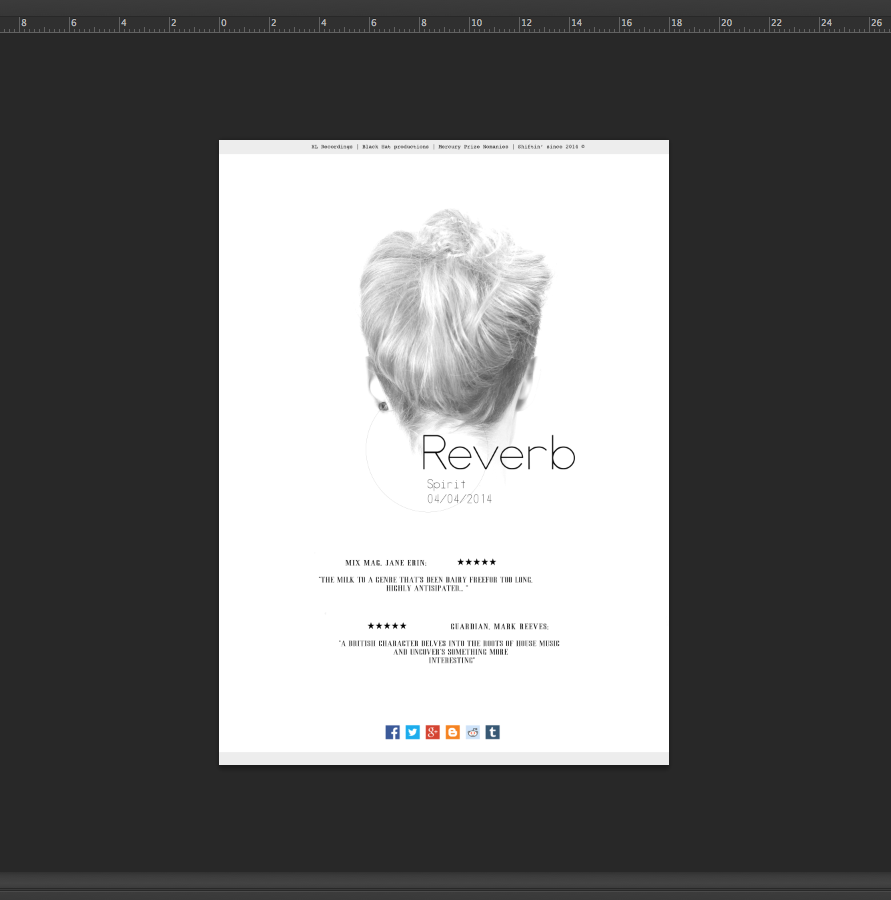Select the "AND UNCOVER'S SOMETHING MORE" line

point(451,652)
